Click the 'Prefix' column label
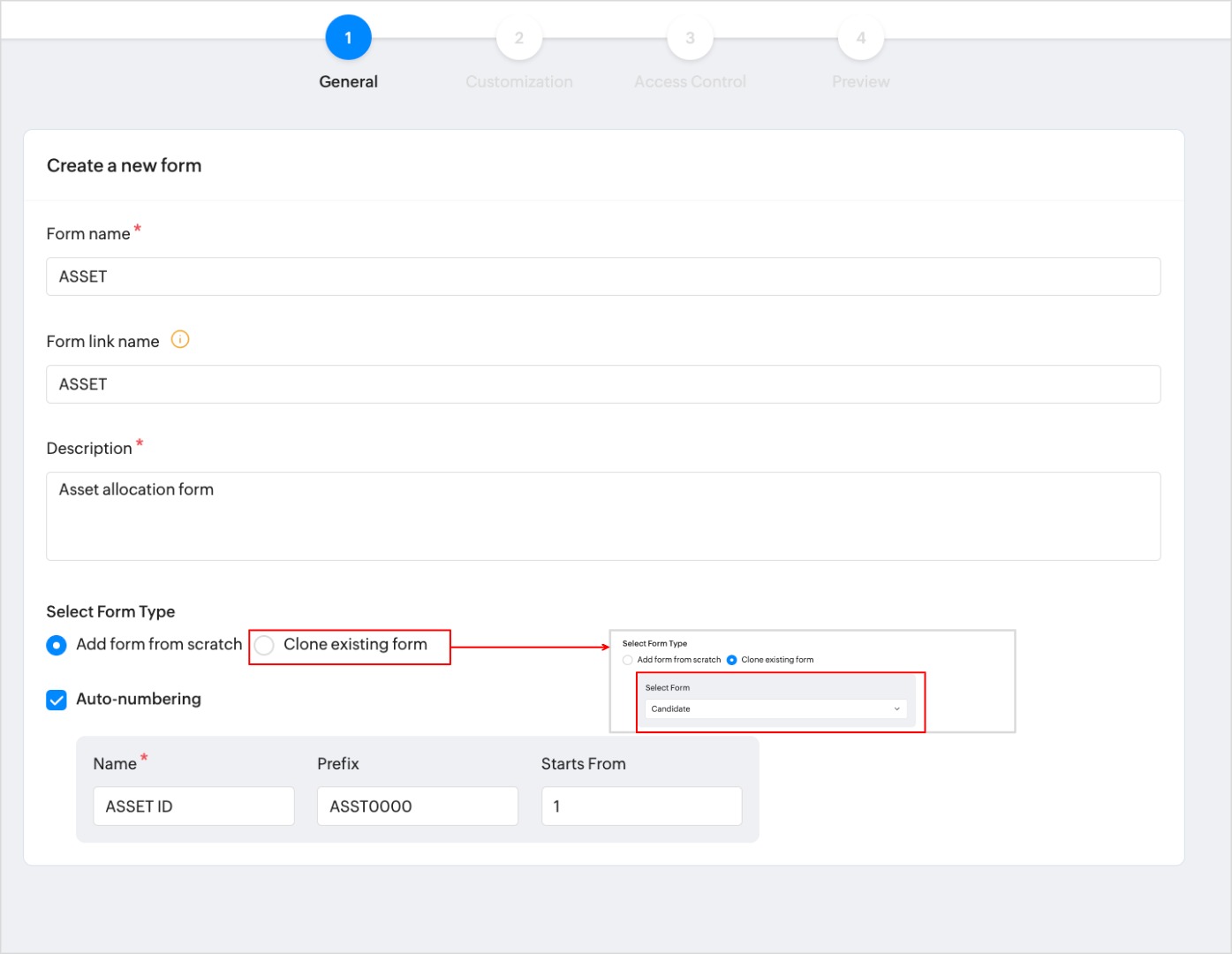This screenshot has width=1232, height=954. tap(338, 764)
